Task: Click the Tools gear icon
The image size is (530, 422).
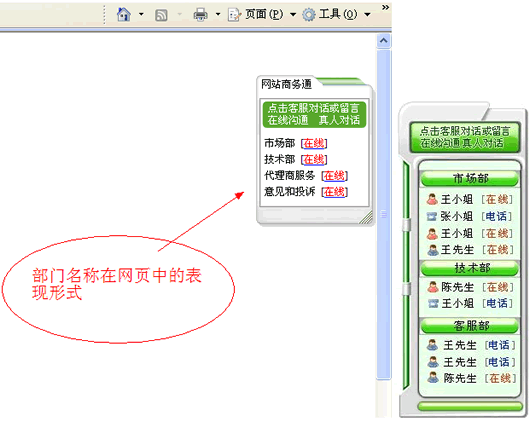Action: click(x=309, y=15)
